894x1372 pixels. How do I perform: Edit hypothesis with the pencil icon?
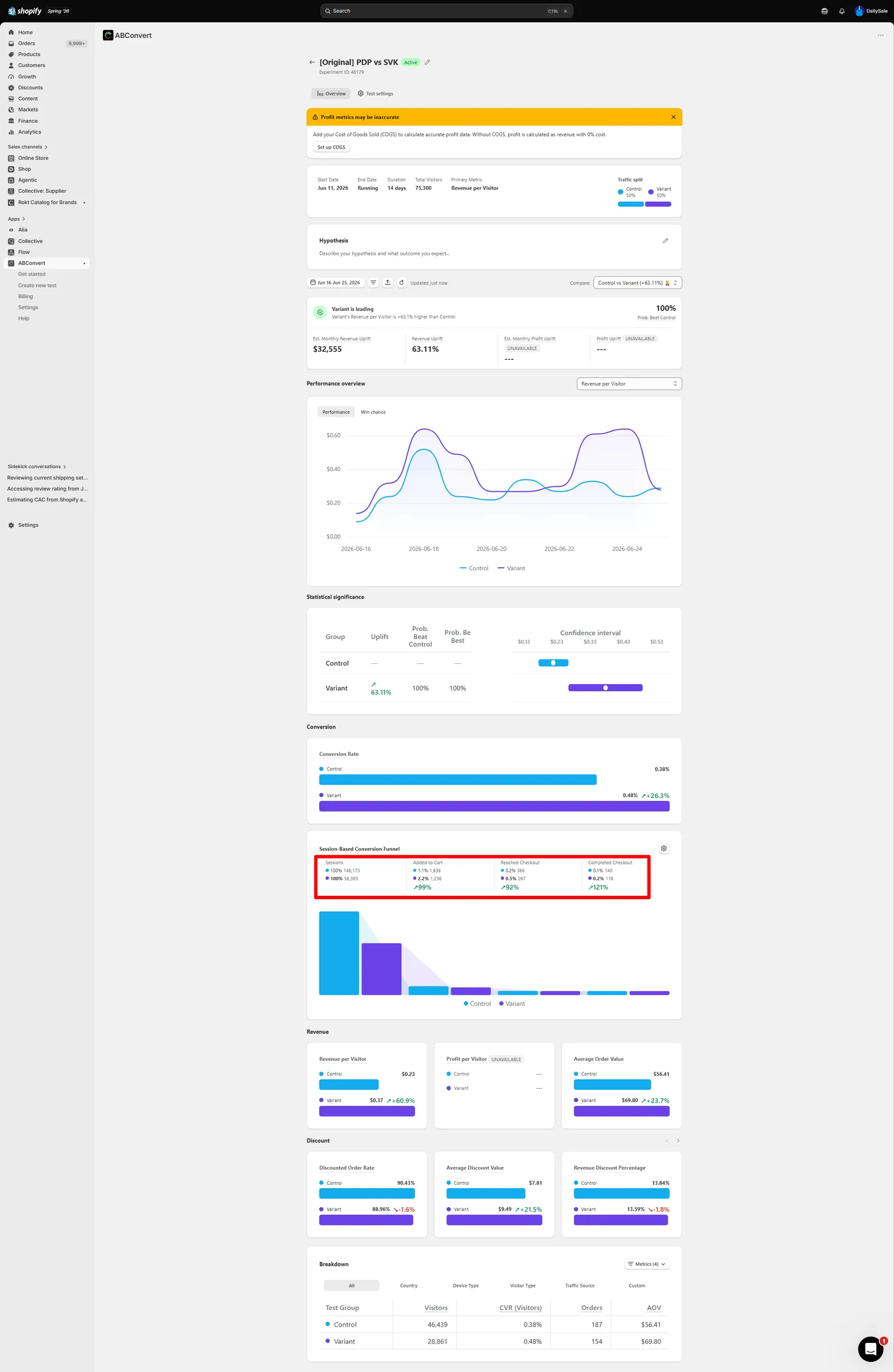pos(665,240)
